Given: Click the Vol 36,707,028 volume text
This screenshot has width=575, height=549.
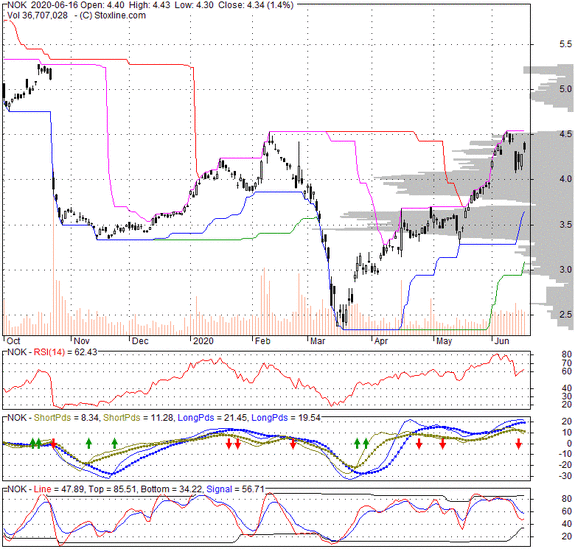Looking at the screenshot, I should (37, 15).
